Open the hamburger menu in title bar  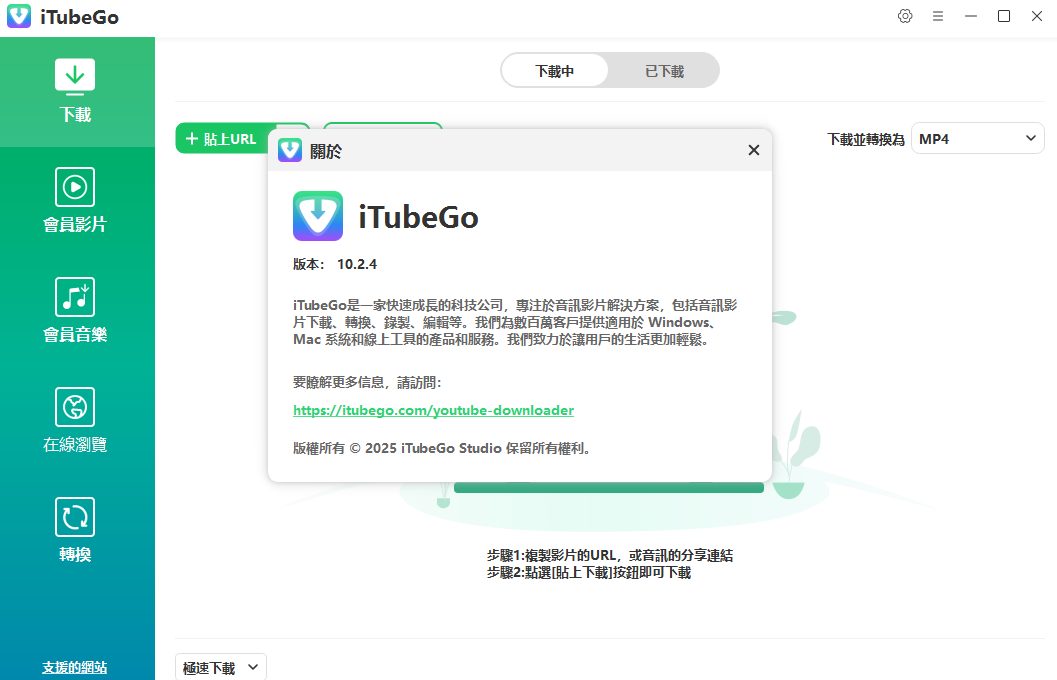[x=938, y=16]
